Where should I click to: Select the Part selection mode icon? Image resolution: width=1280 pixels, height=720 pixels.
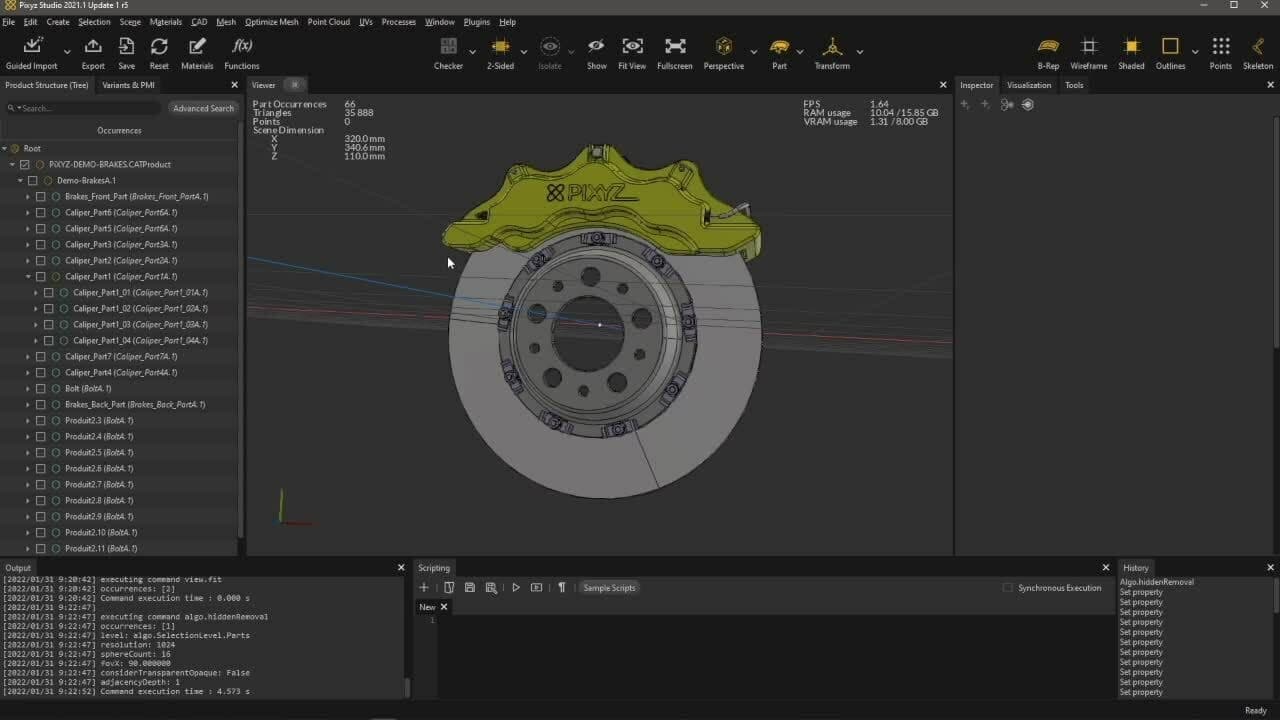click(x=779, y=46)
